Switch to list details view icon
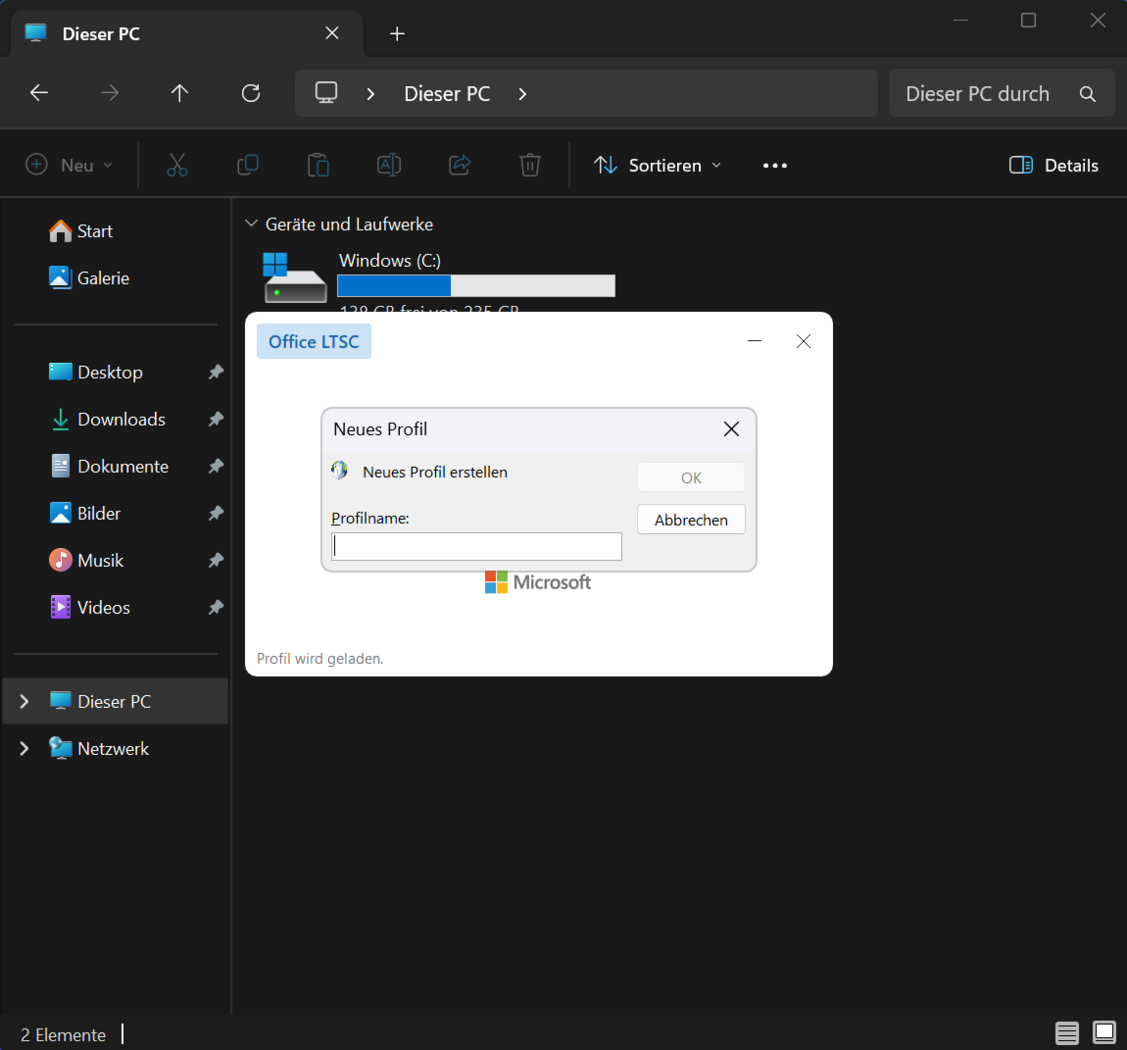1127x1050 pixels. 1067,1033
